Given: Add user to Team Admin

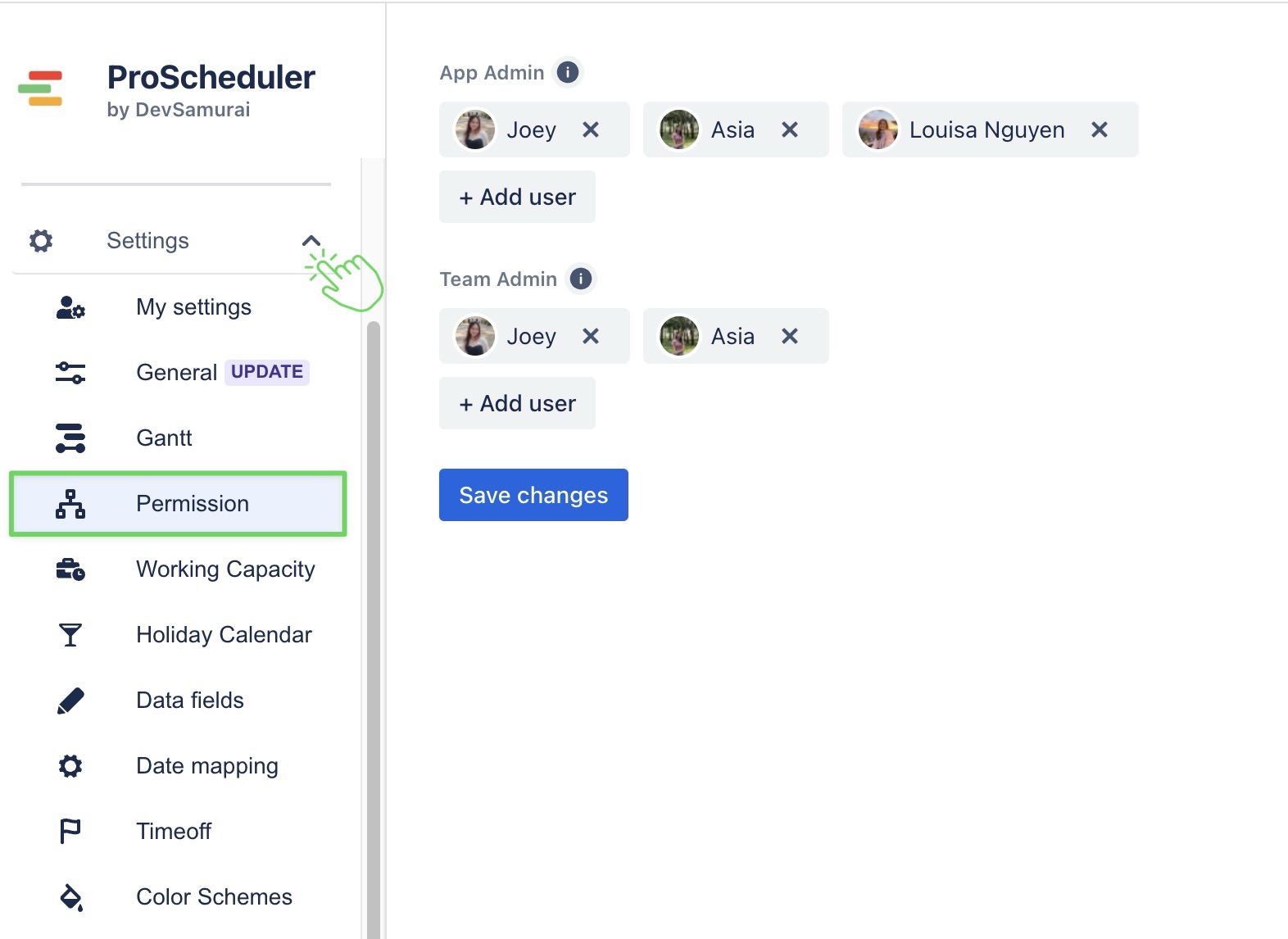Looking at the screenshot, I should [x=517, y=403].
